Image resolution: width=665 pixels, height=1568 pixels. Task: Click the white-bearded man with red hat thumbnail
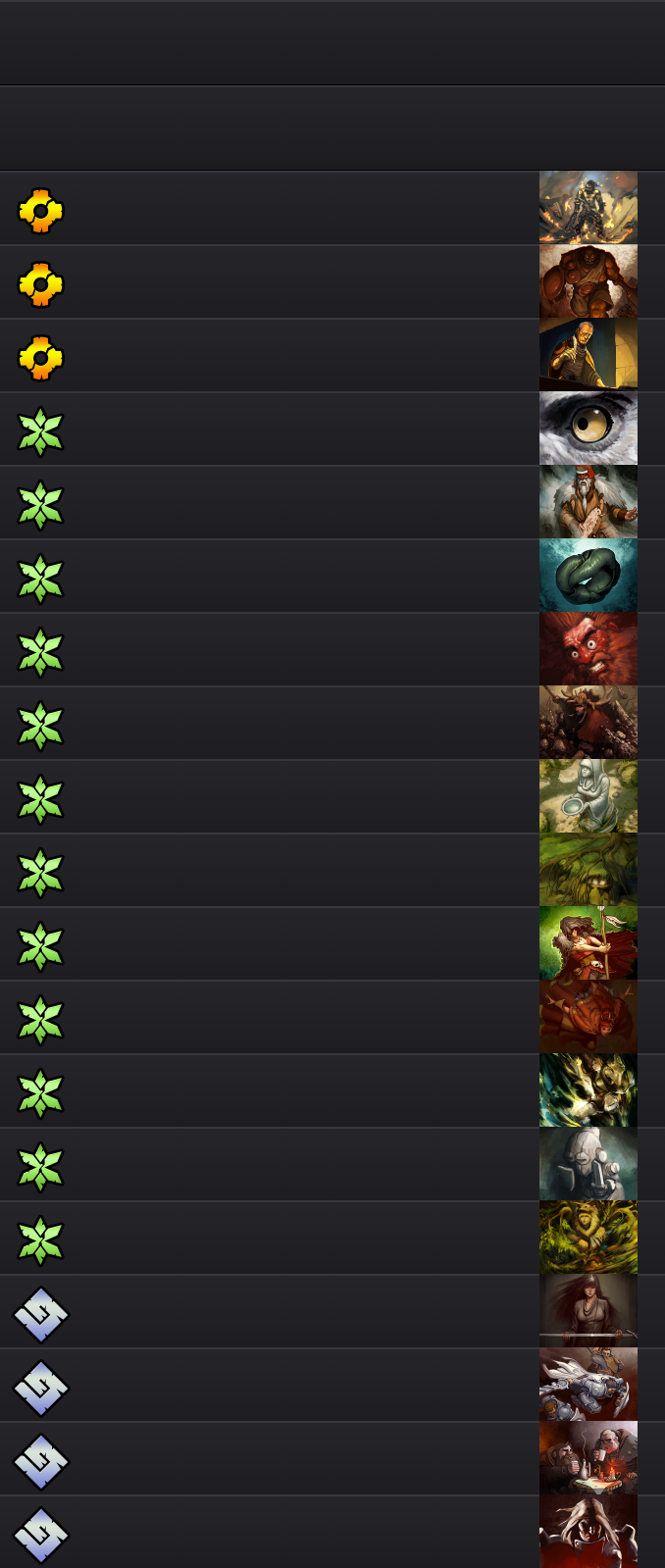tap(588, 502)
